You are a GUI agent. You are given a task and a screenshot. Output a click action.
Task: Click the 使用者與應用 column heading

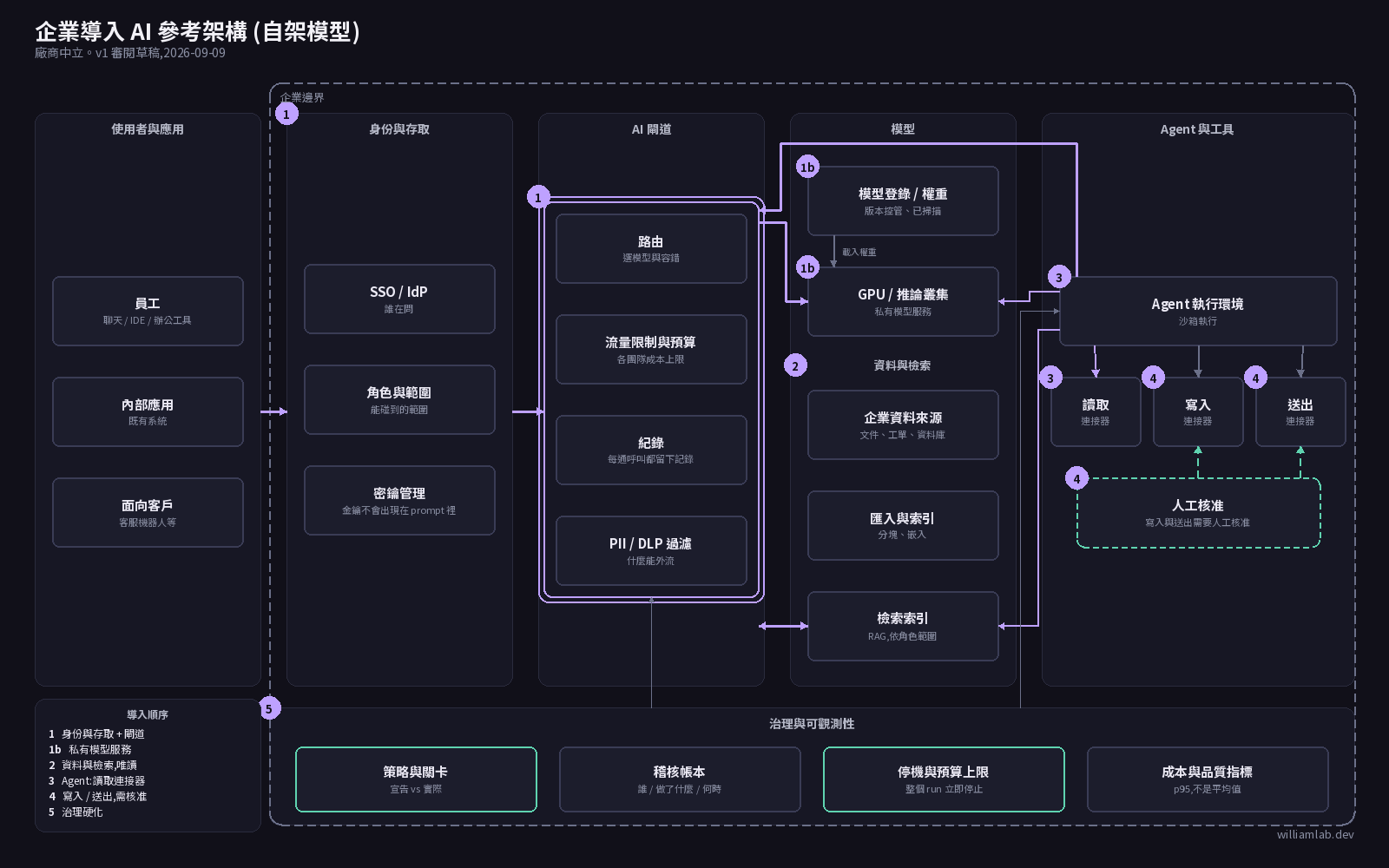tap(148, 129)
